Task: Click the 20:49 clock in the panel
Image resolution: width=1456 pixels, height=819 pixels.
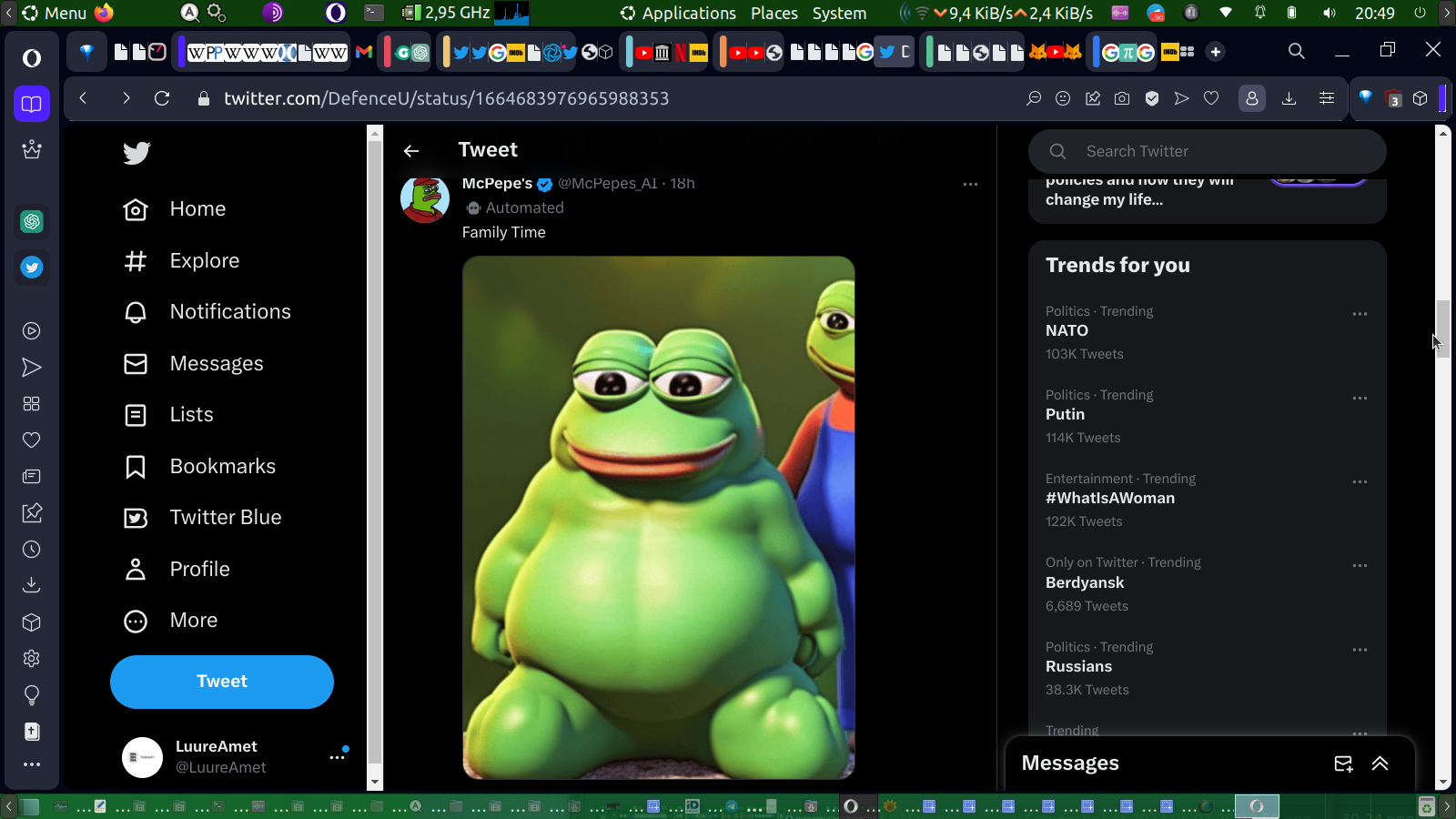Action: pos(1374,13)
